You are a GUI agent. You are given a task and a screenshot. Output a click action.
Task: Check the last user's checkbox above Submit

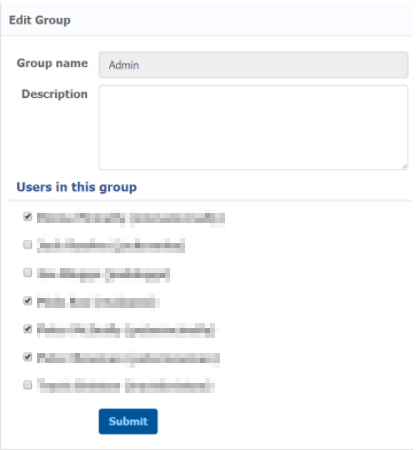[28, 385]
